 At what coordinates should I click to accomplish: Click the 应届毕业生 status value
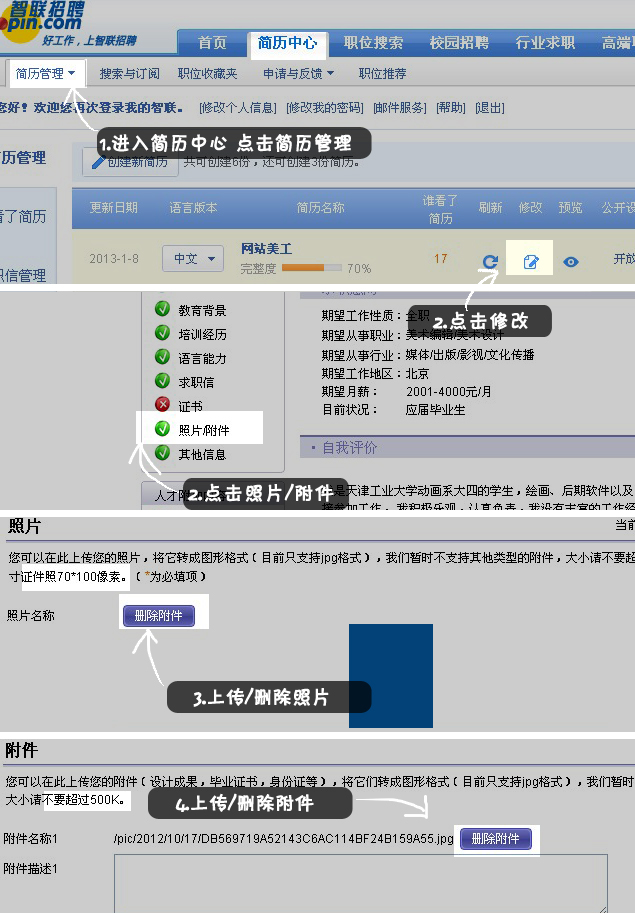[x=435, y=409]
